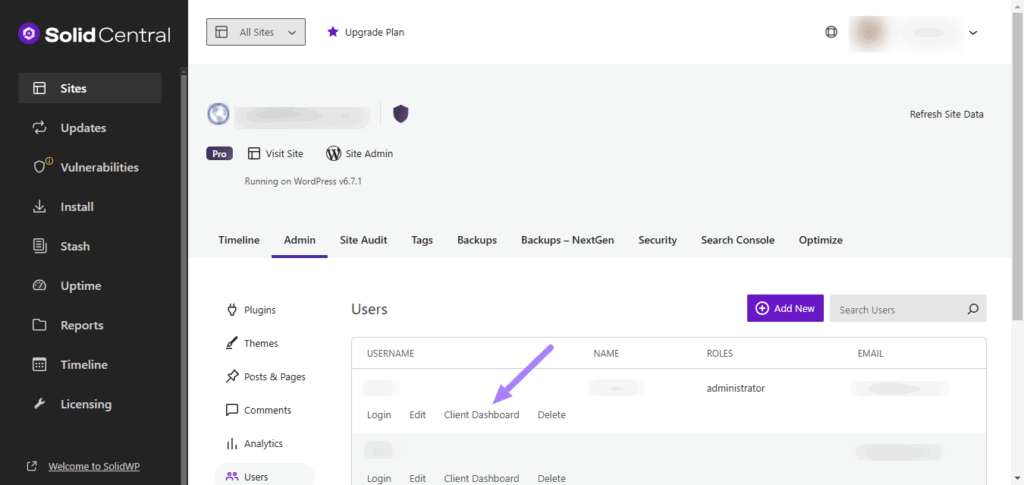Click the help globe icon in header
Image resolution: width=1024 pixels, height=485 pixels.
coord(831,32)
